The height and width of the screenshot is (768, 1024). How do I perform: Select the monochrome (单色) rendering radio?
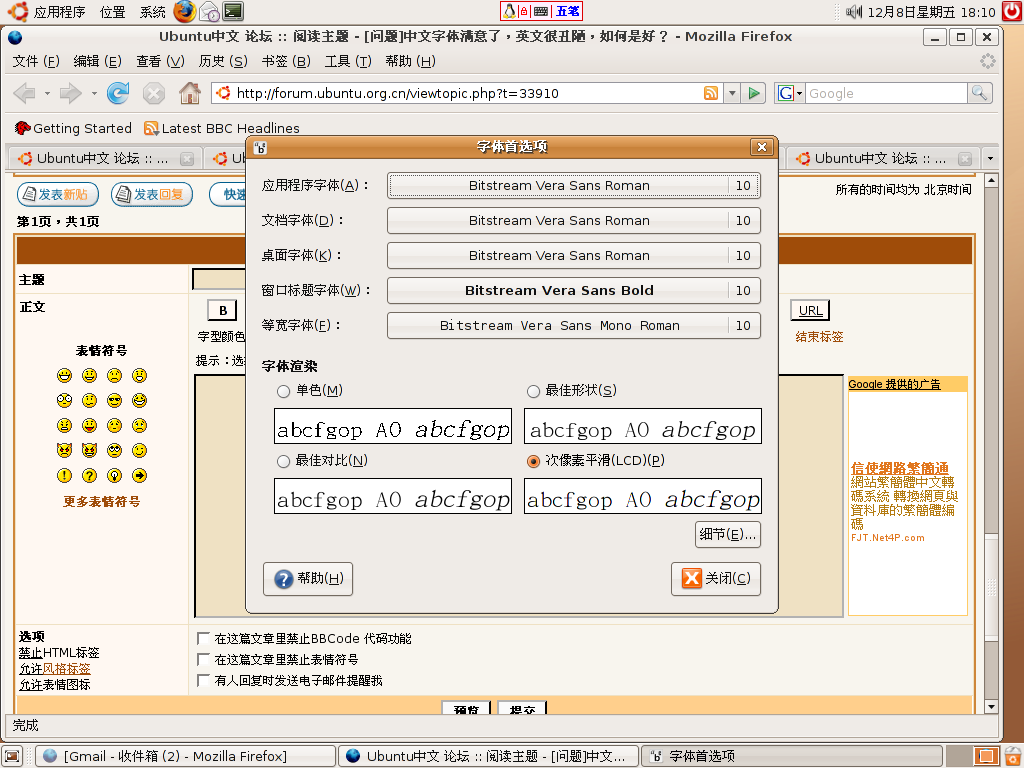coord(283,391)
